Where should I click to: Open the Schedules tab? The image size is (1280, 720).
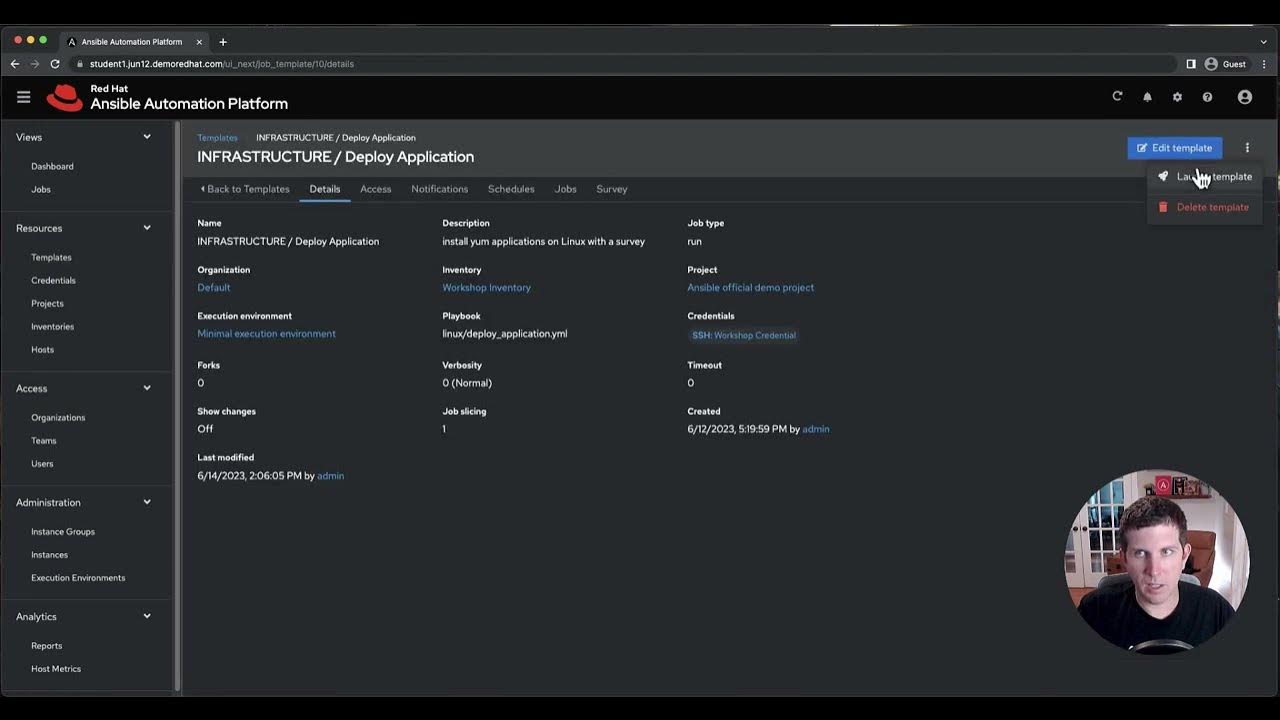tap(511, 189)
